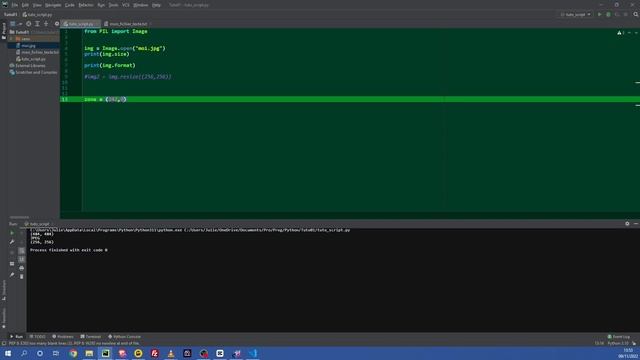The height and width of the screenshot is (360, 640).
Task: Toggle Project tool window side tab
Action: tap(4, 31)
